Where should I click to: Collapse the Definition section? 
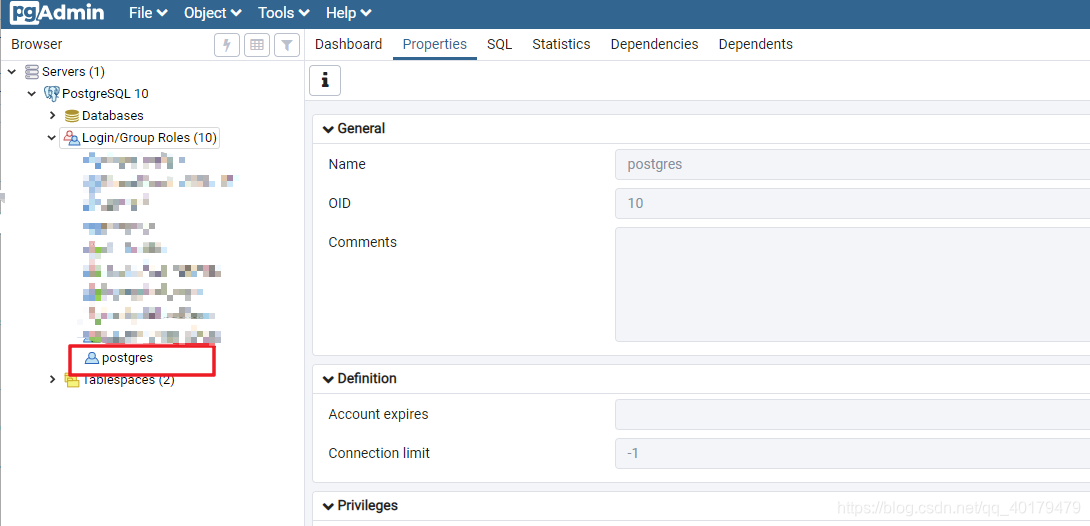(x=329, y=379)
